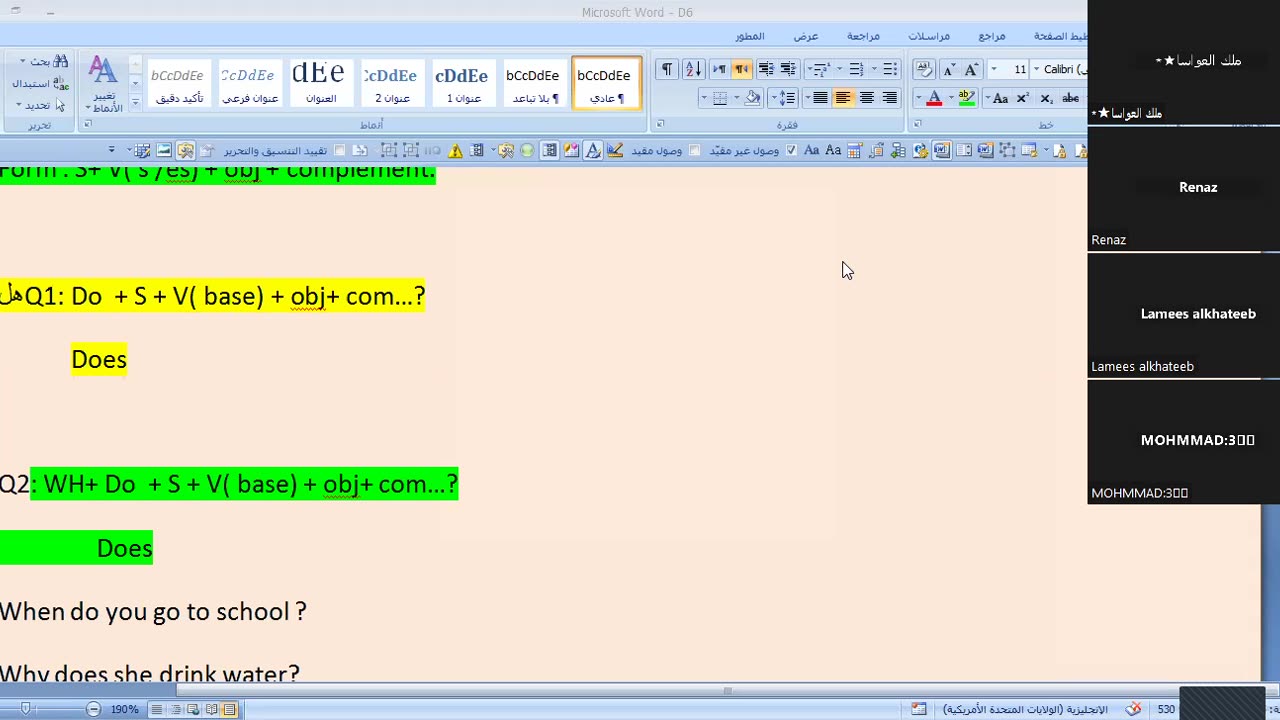
Task: Toggle strikethrough abc formatting
Action: tap(1070, 98)
